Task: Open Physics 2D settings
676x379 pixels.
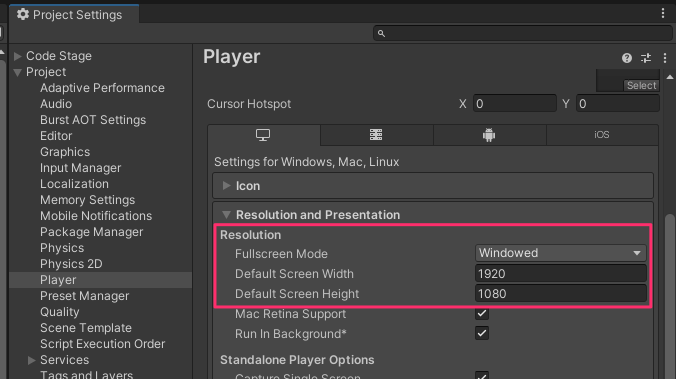Action: click(x=71, y=264)
